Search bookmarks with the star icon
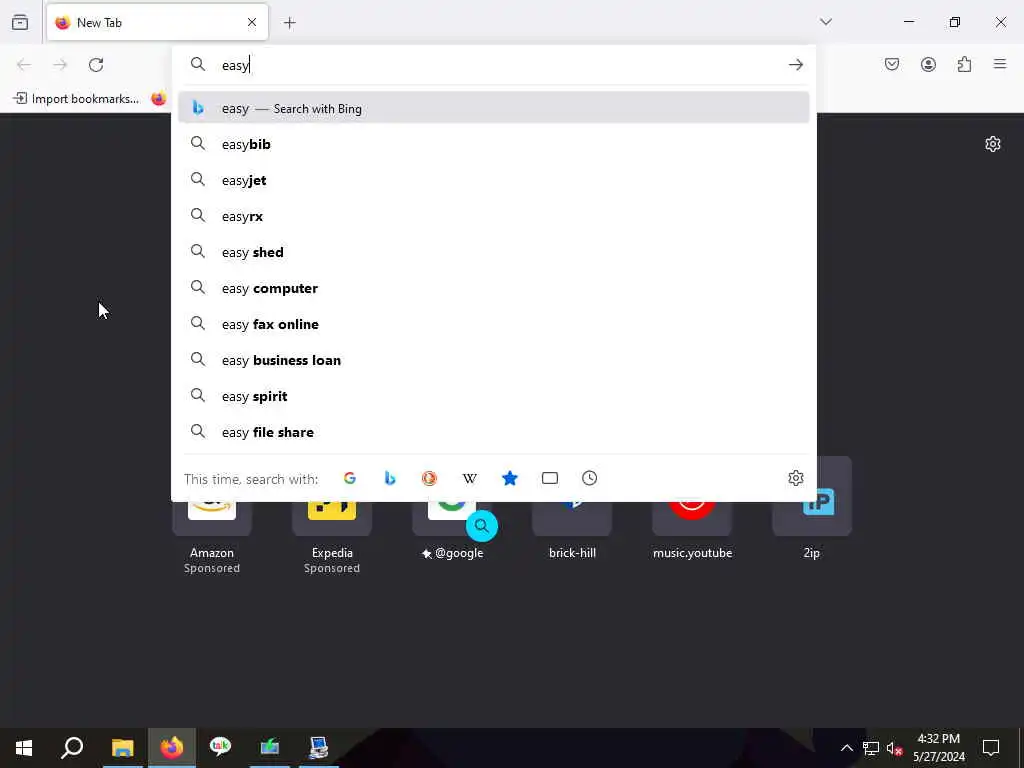The image size is (1024, 768). point(510,478)
